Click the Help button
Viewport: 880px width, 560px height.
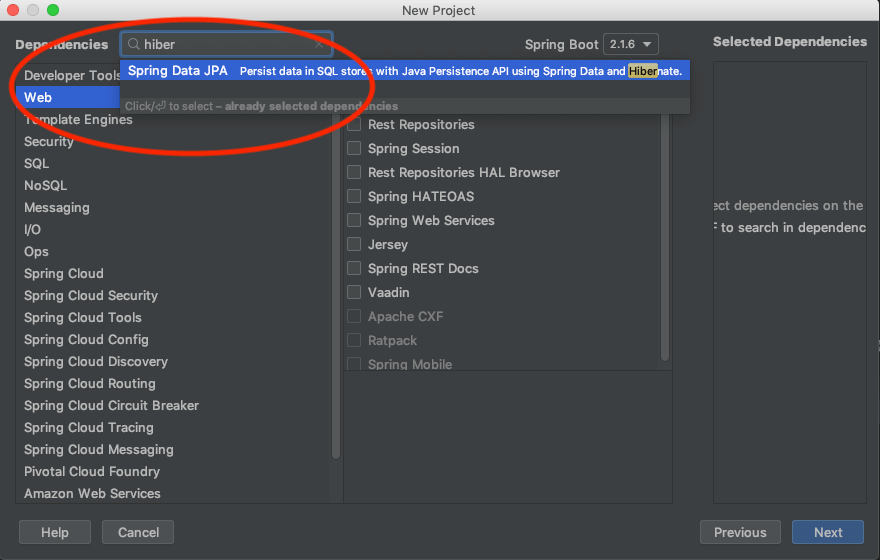point(55,532)
